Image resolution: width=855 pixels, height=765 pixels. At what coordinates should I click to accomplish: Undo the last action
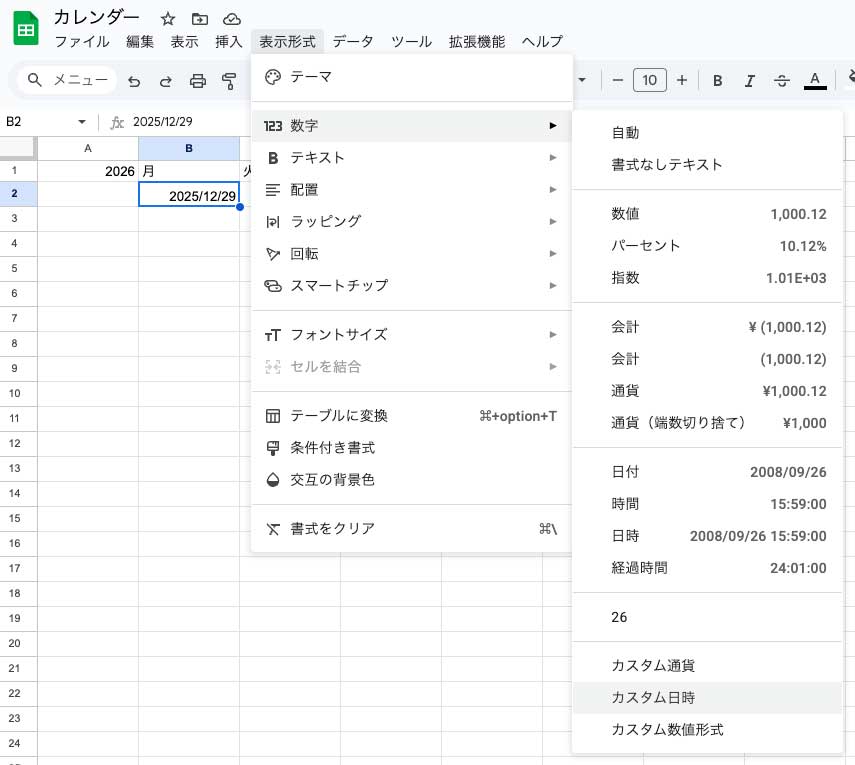(x=134, y=81)
